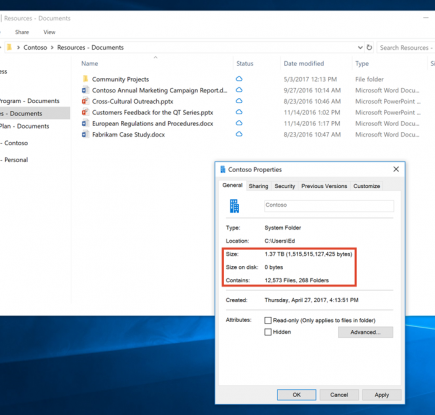Click the 5/3/2017 12:13 PM date cell
Image resolution: width=435 pixels, height=415 pixels.
click(x=310, y=79)
